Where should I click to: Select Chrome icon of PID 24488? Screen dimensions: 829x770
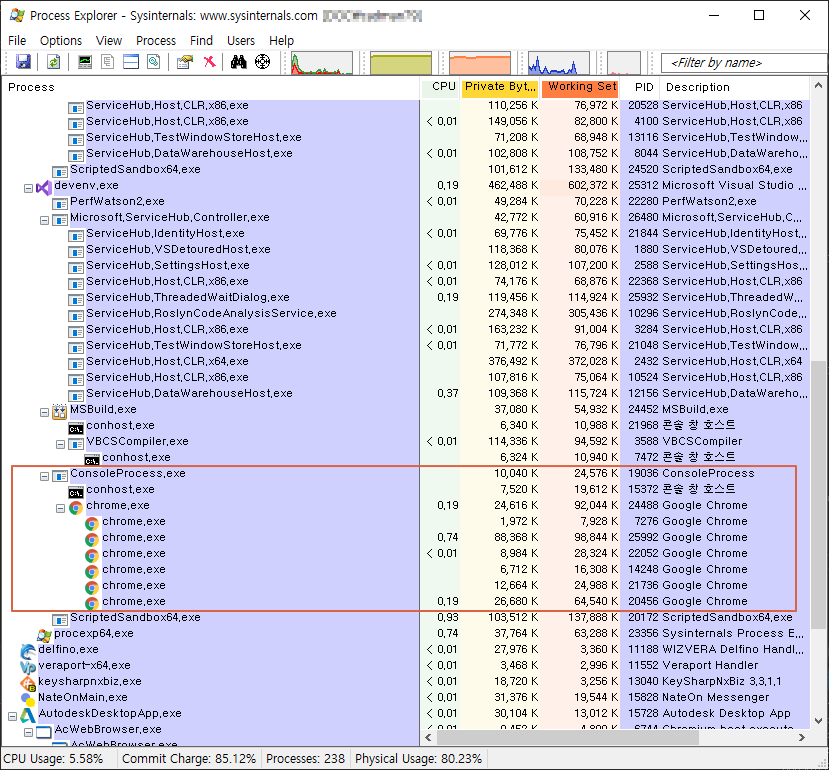point(76,508)
